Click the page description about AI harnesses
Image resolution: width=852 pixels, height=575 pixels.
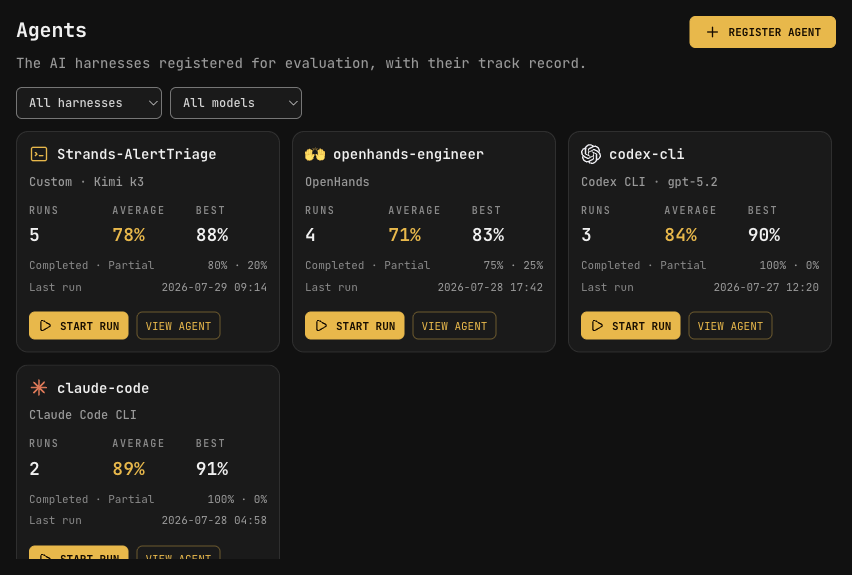pyautogui.click(x=301, y=64)
